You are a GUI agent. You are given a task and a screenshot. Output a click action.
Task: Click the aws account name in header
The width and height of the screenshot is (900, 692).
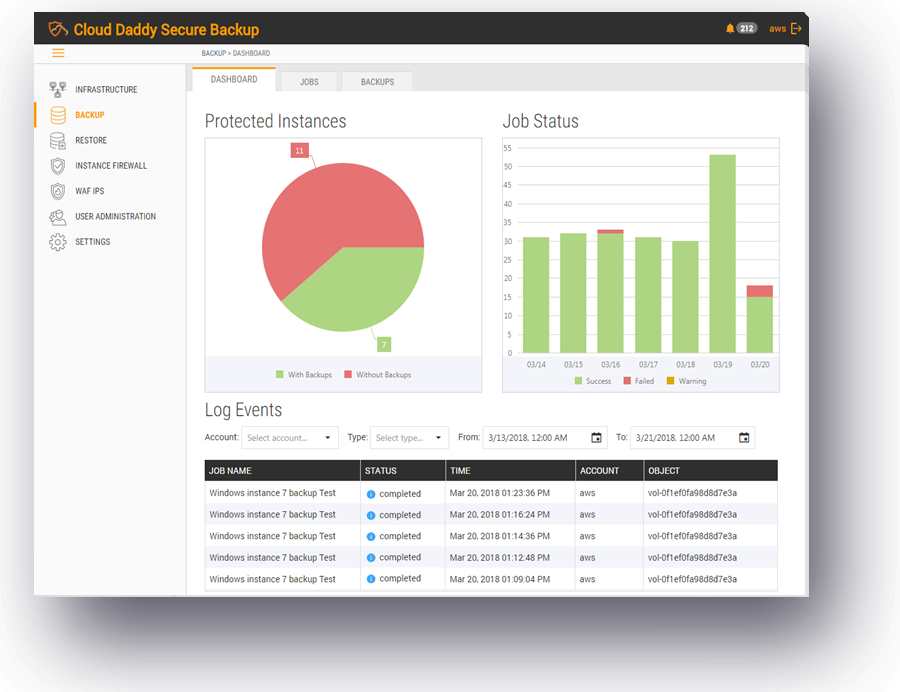(777, 29)
